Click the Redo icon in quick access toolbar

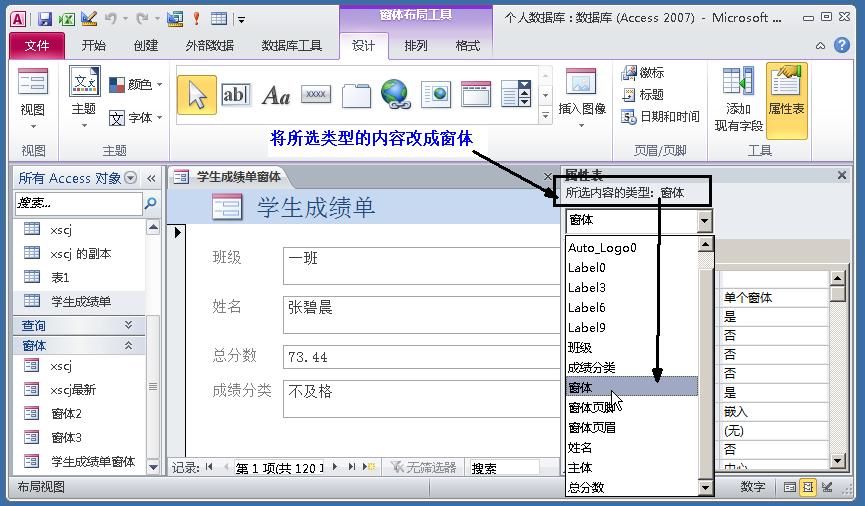point(142,19)
